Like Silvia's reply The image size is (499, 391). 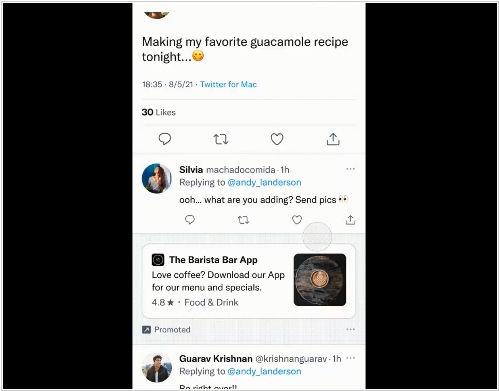(297, 220)
